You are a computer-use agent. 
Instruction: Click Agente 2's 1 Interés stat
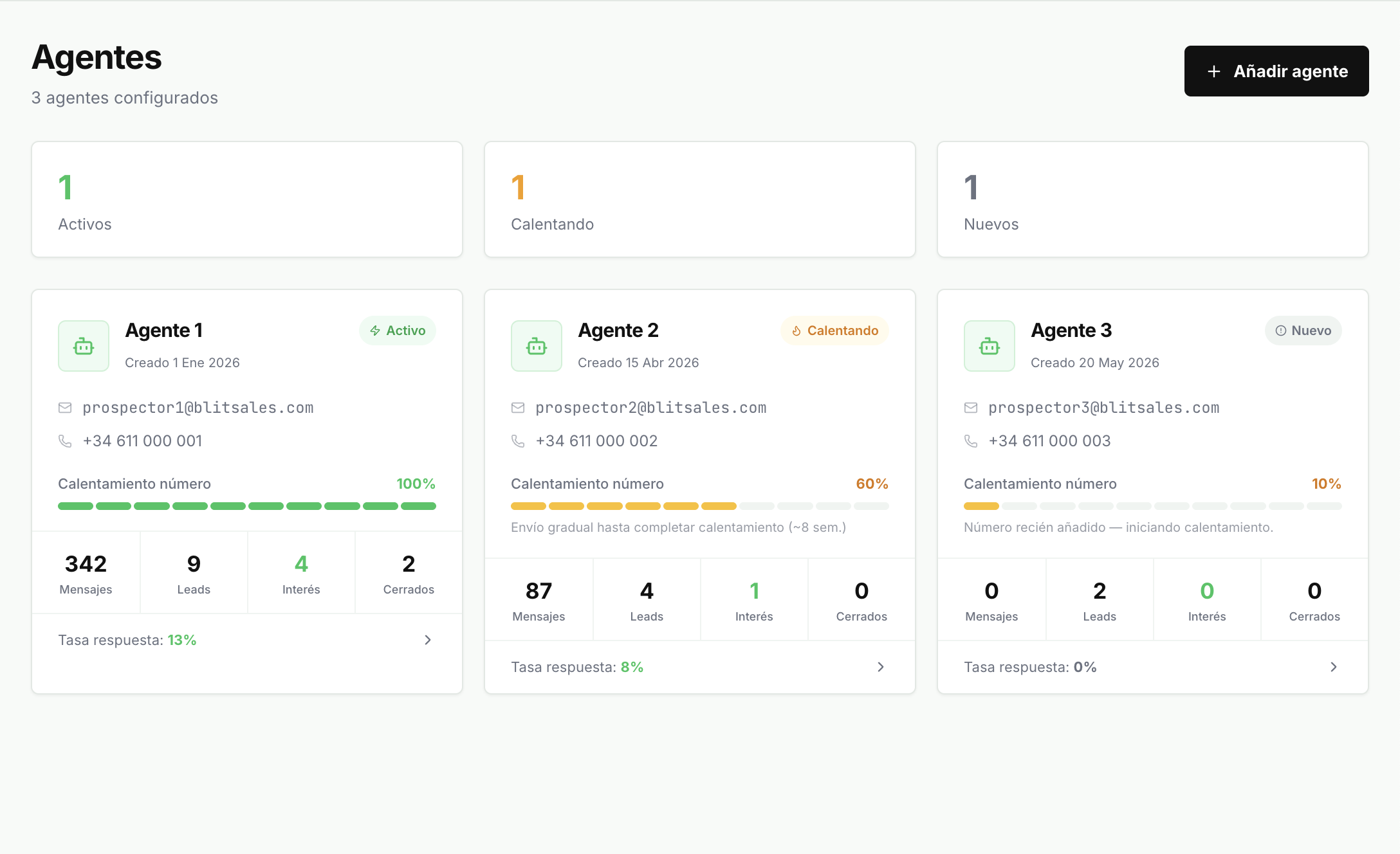click(754, 600)
